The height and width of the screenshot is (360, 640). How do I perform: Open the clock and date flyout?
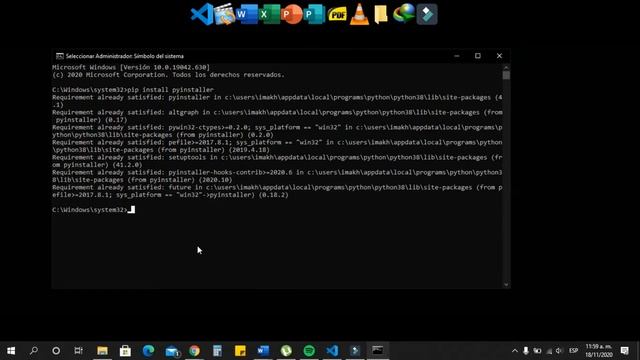click(x=599, y=351)
